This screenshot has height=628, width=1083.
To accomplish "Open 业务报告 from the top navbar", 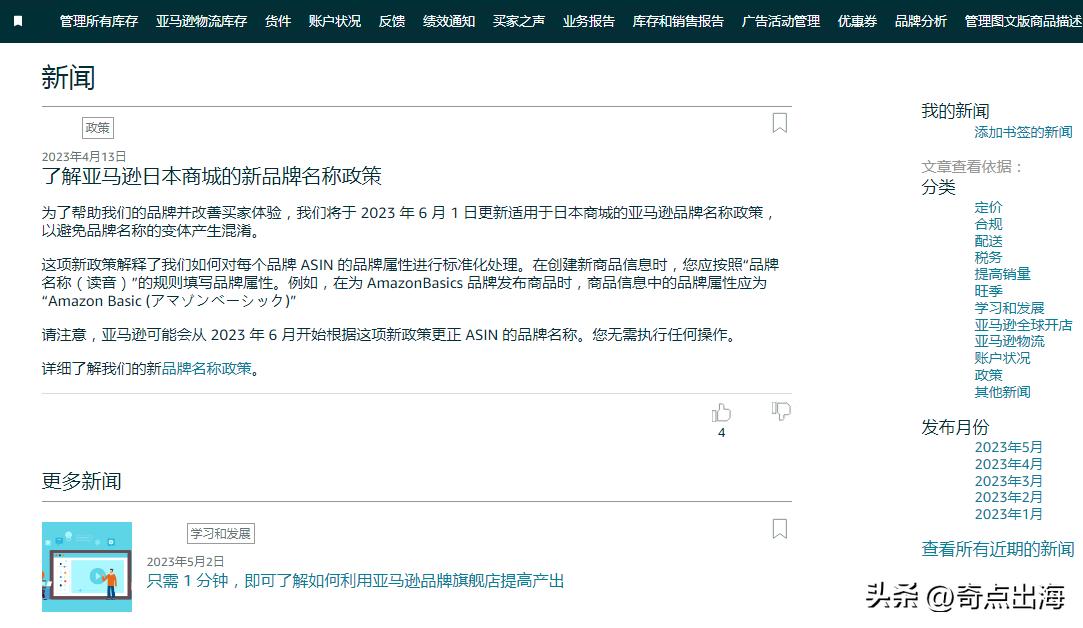I will (588, 20).
